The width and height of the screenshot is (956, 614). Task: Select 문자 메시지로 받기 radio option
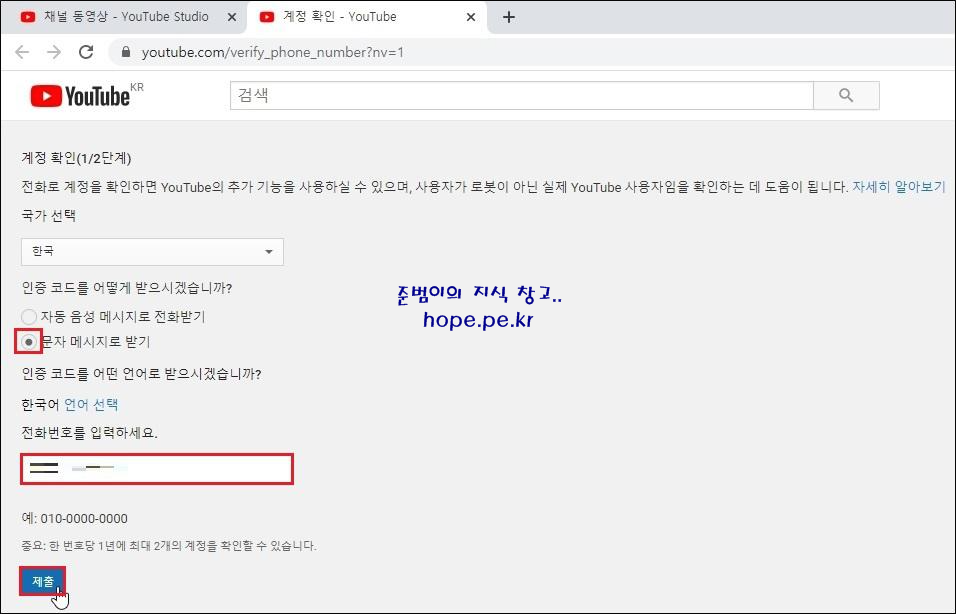pos(29,342)
